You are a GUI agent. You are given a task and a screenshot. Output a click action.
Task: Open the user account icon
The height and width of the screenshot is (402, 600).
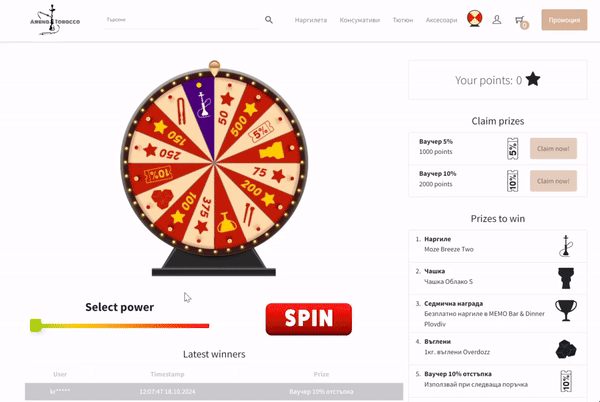497,20
